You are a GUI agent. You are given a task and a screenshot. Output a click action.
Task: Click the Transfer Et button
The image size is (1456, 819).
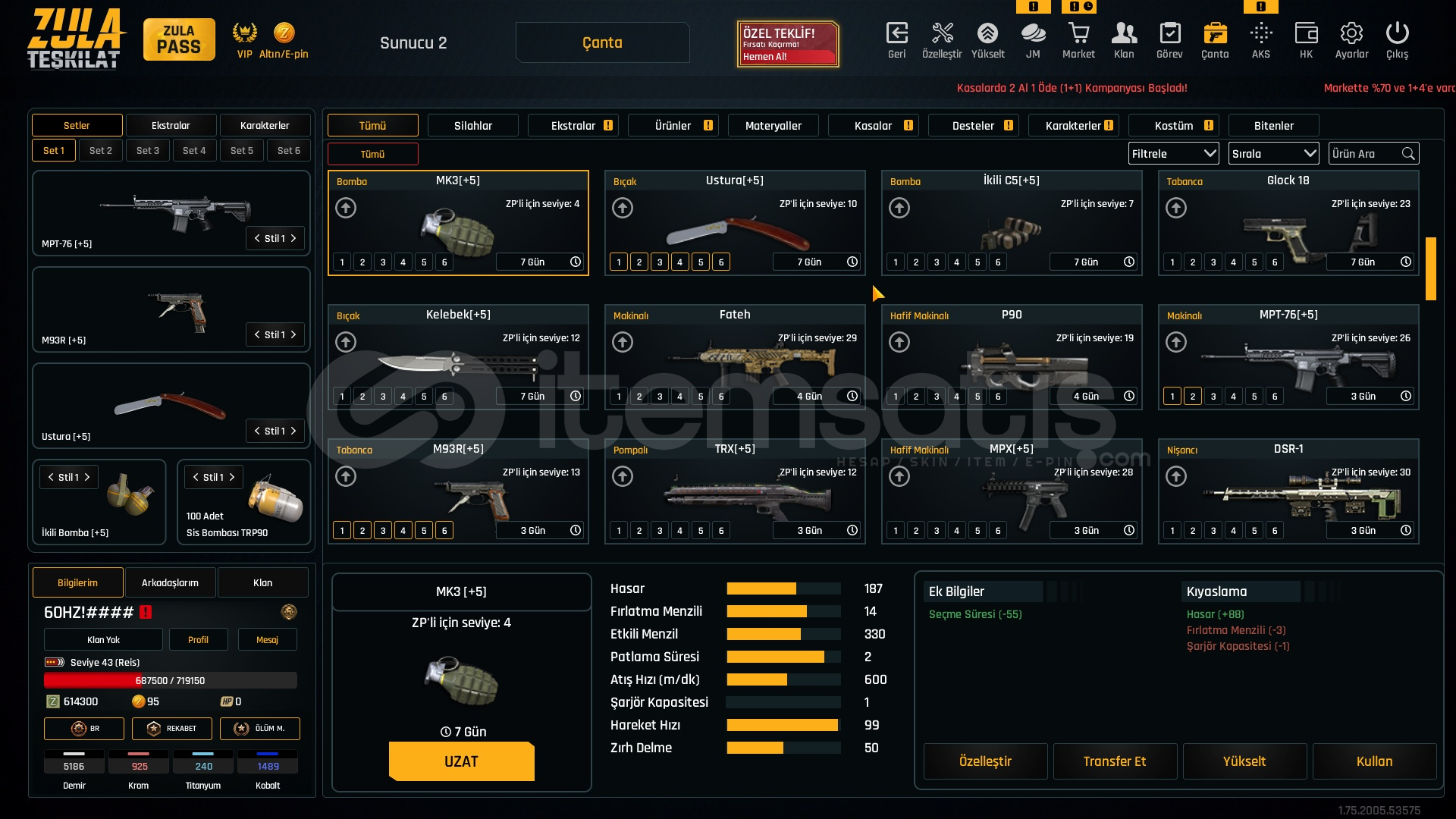point(1115,761)
